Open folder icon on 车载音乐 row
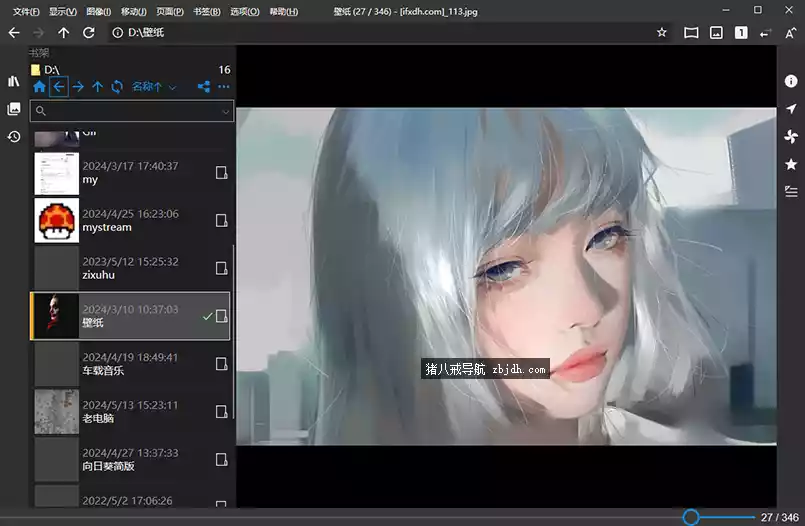 pos(221,364)
